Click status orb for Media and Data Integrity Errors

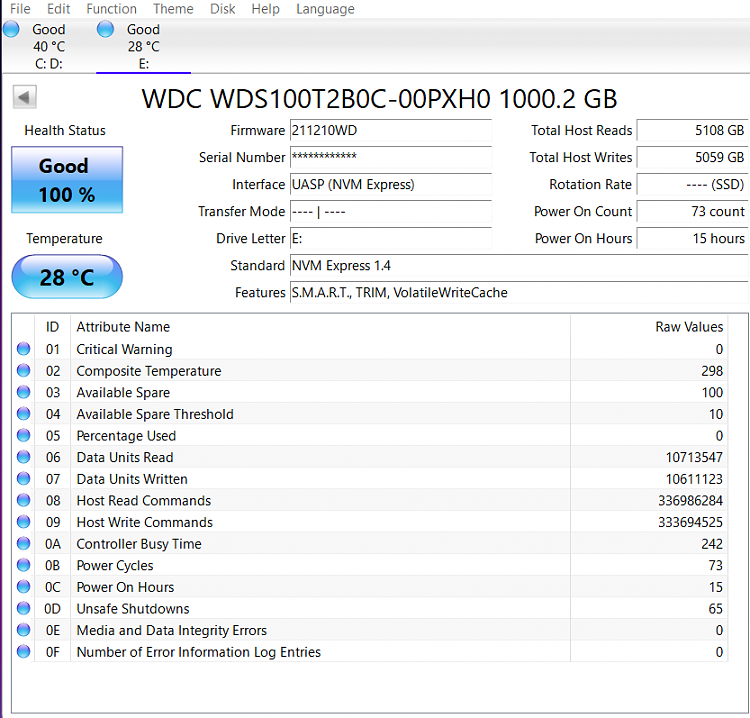23,630
